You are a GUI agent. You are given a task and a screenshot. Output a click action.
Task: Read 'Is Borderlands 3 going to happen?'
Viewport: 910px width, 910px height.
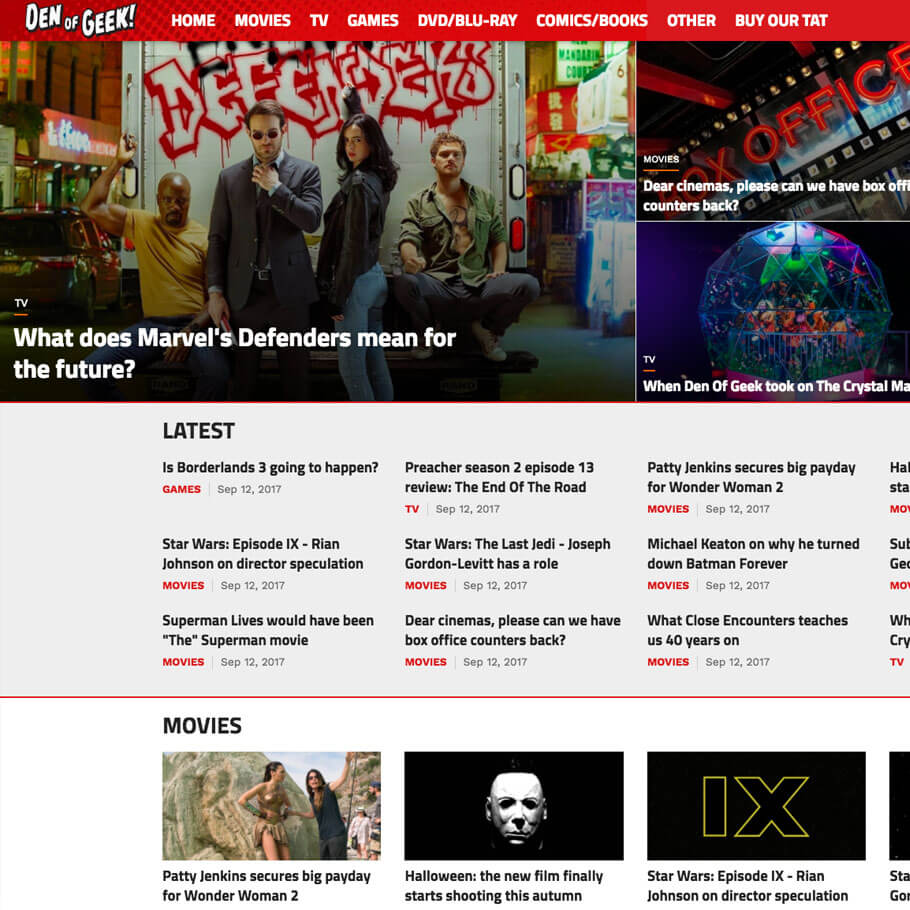click(270, 467)
